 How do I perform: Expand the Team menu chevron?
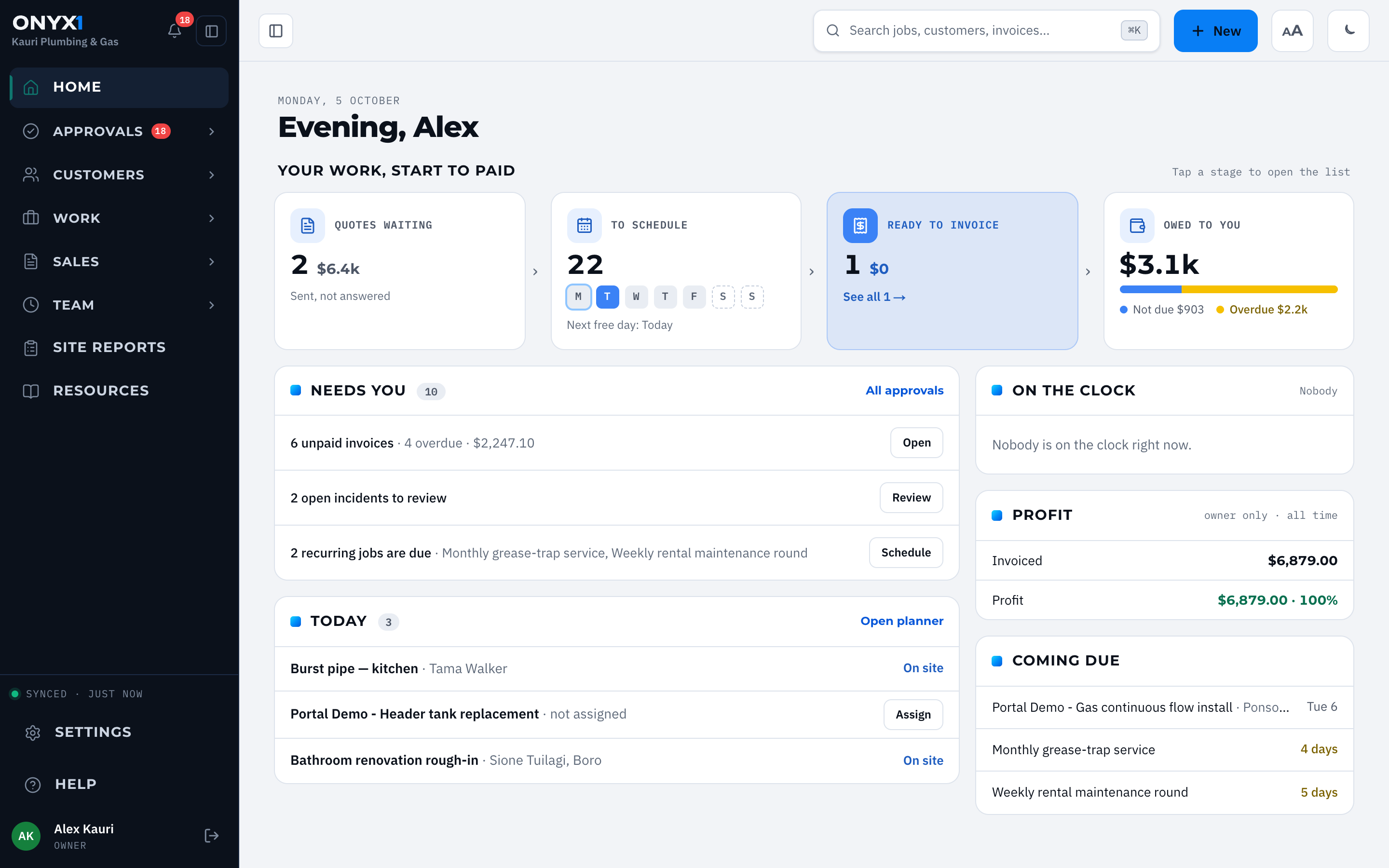click(212, 305)
